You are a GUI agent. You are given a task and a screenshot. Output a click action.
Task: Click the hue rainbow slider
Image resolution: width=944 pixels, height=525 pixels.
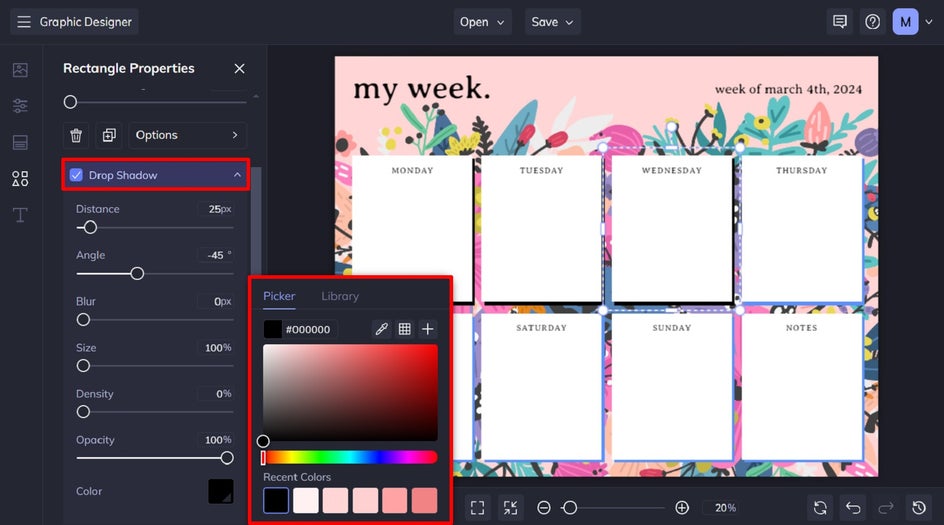pos(350,458)
